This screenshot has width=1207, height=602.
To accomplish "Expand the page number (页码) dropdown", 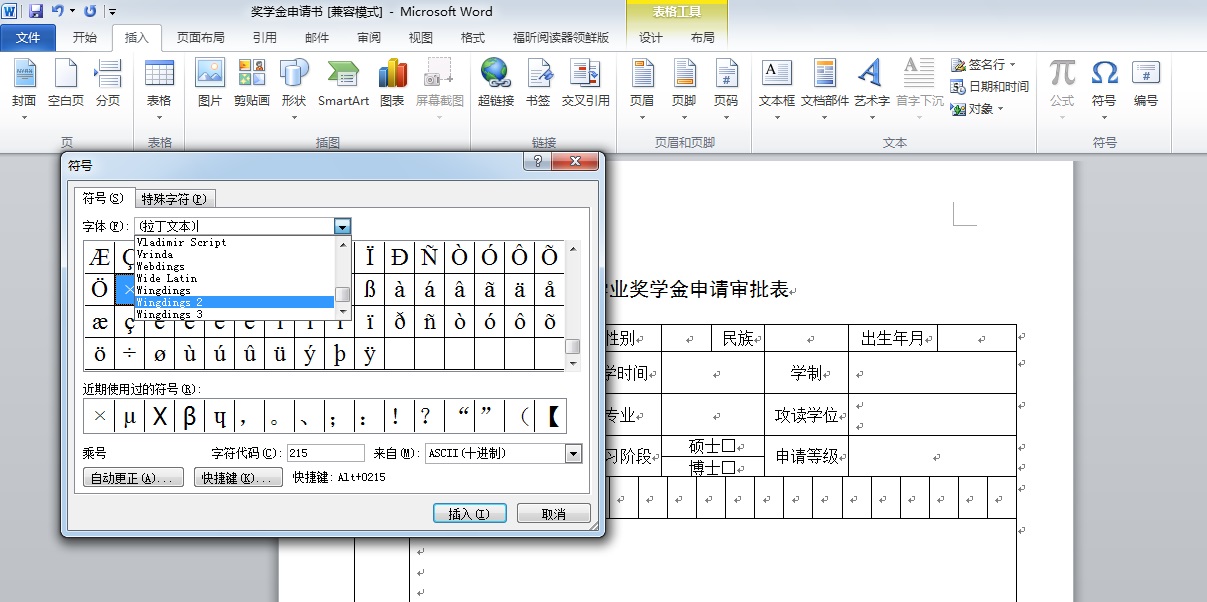I will click(x=726, y=117).
